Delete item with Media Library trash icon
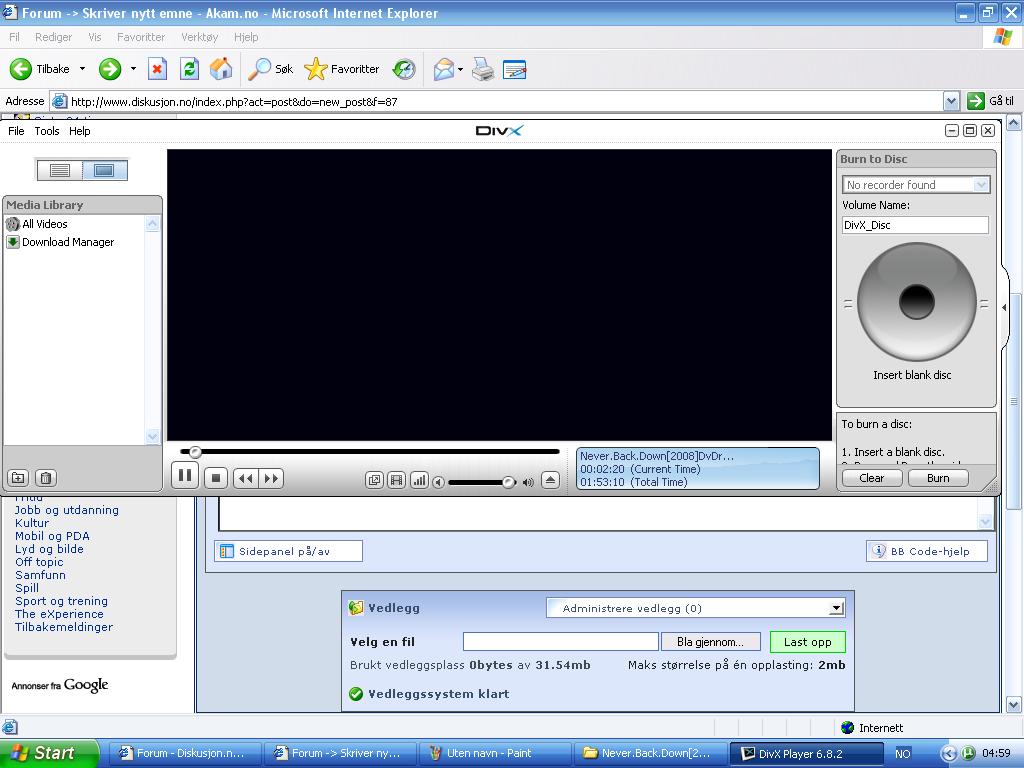This screenshot has width=1024, height=768. (46, 478)
